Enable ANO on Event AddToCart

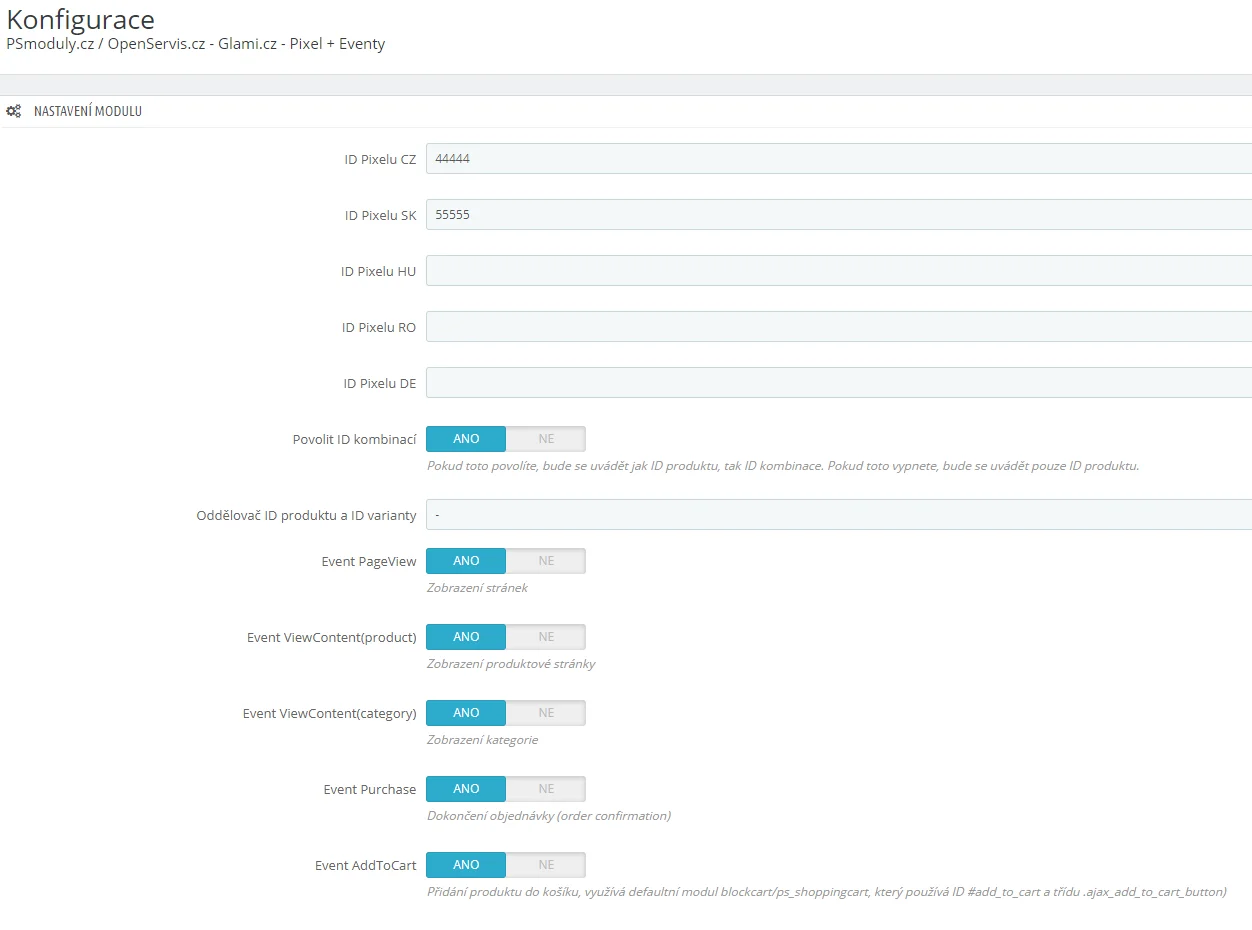coord(466,865)
